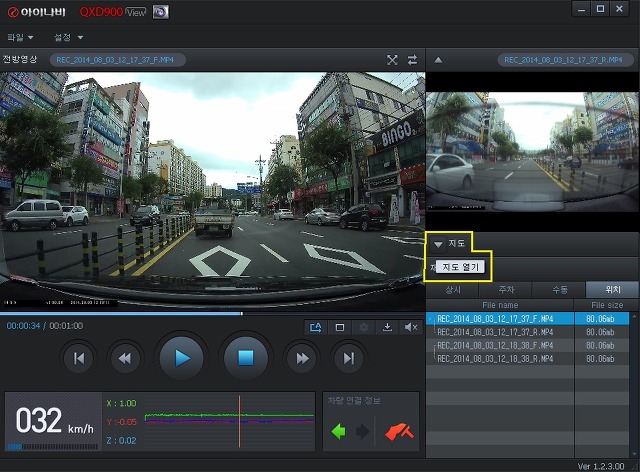The height and width of the screenshot is (472, 640).
Task: Select rear file name label above rear video
Action: (x=566, y=60)
